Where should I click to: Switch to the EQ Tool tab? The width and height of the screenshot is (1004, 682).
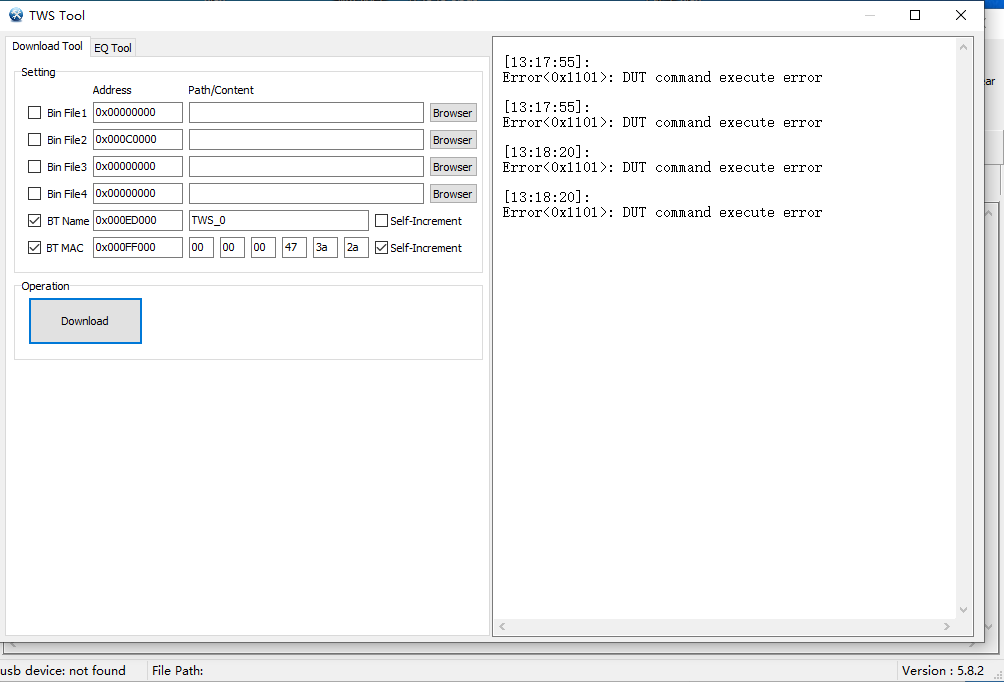pos(112,48)
